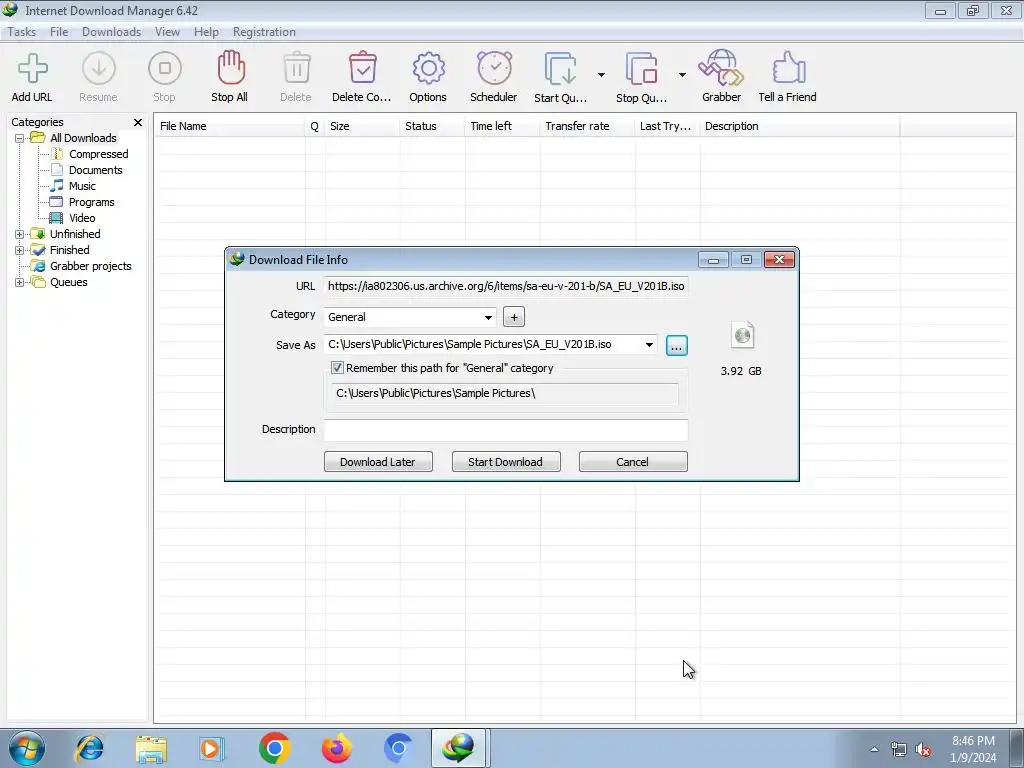
Task: Click the Start Queue icon
Action: [560, 69]
